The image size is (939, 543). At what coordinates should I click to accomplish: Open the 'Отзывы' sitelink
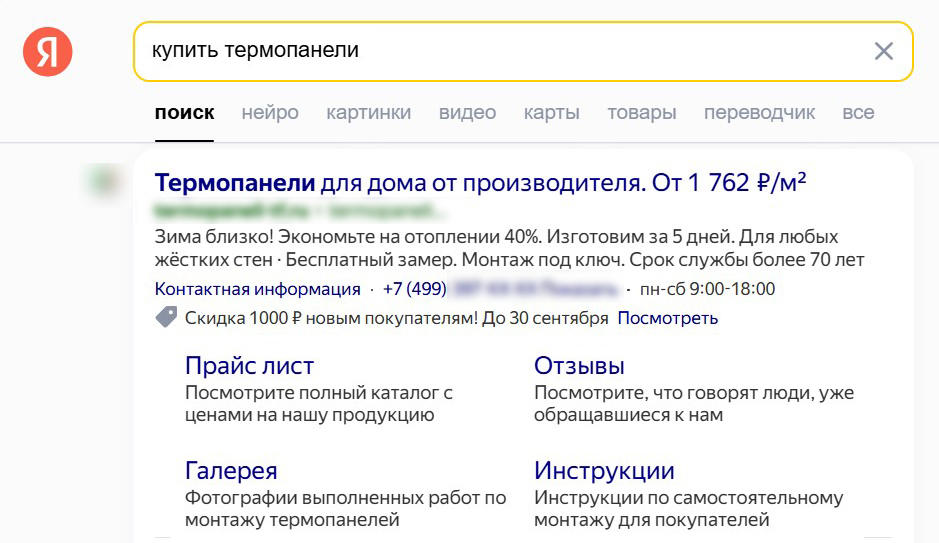click(579, 366)
